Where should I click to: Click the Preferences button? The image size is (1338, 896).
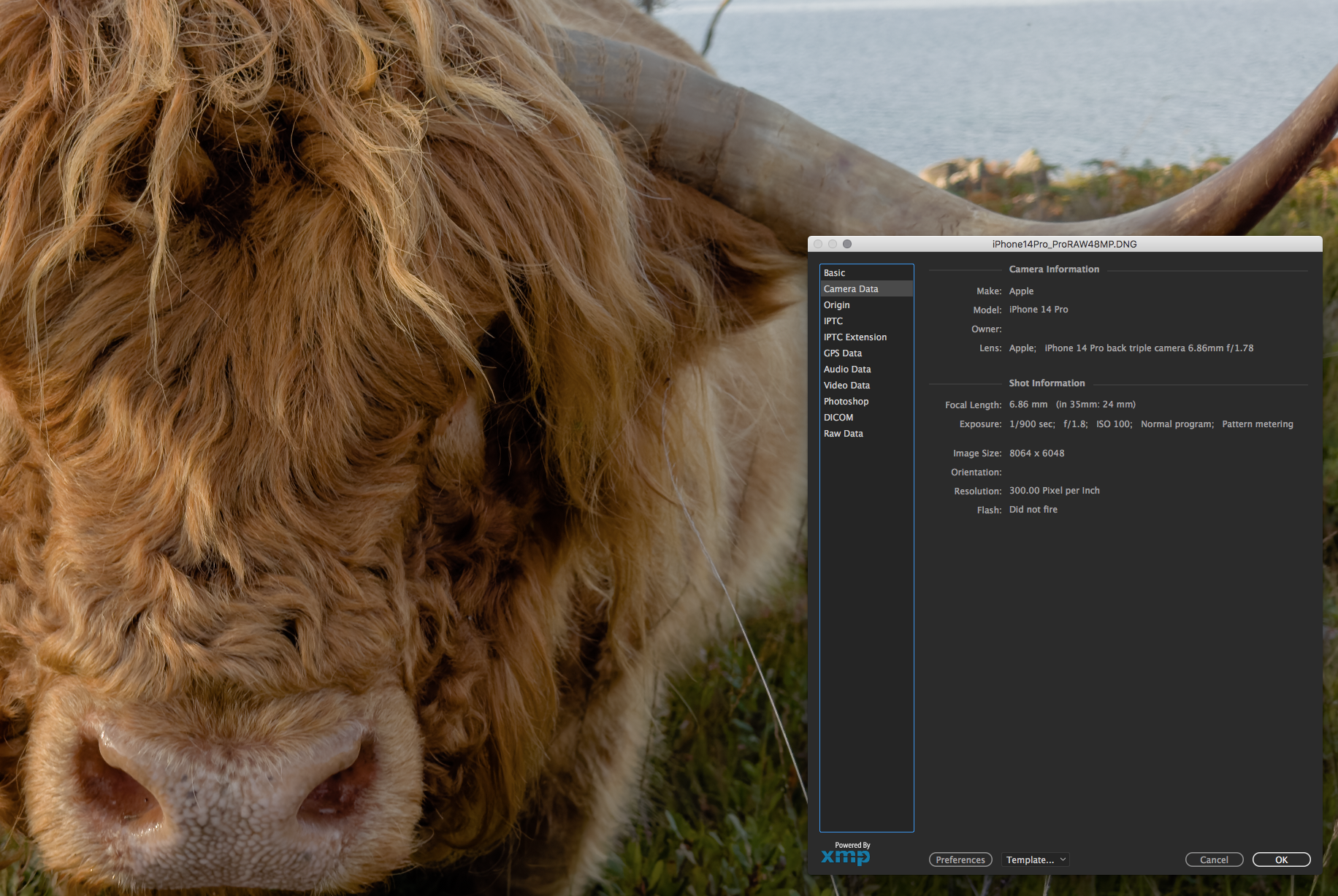[960, 859]
